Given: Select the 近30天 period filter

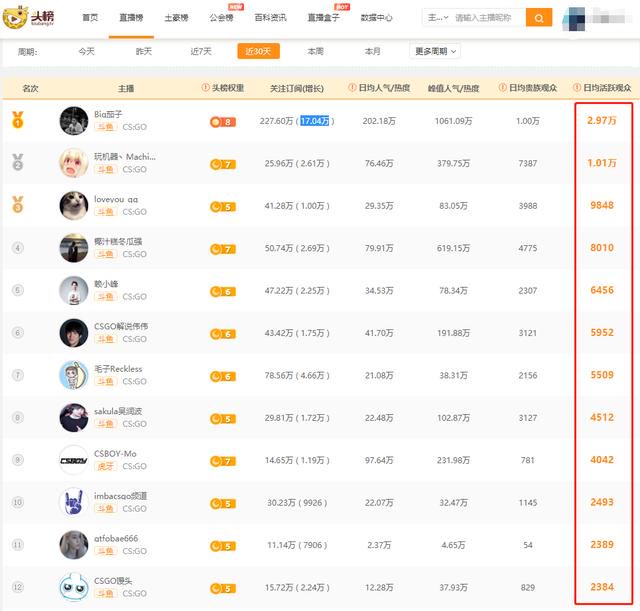Looking at the screenshot, I should click(258, 51).
